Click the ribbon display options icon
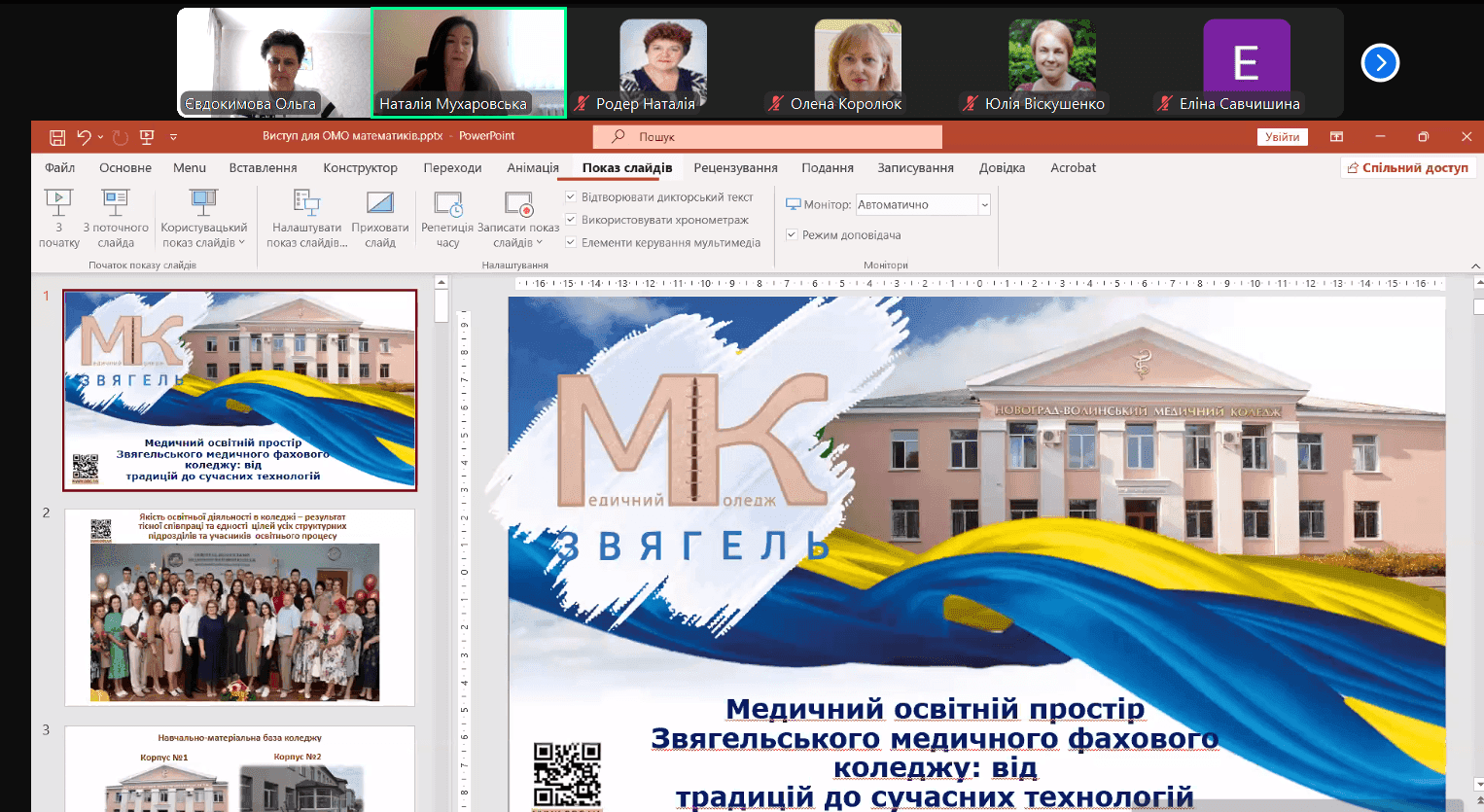The width and height of the screenshot is (1484, 812). pos(1336,137)
